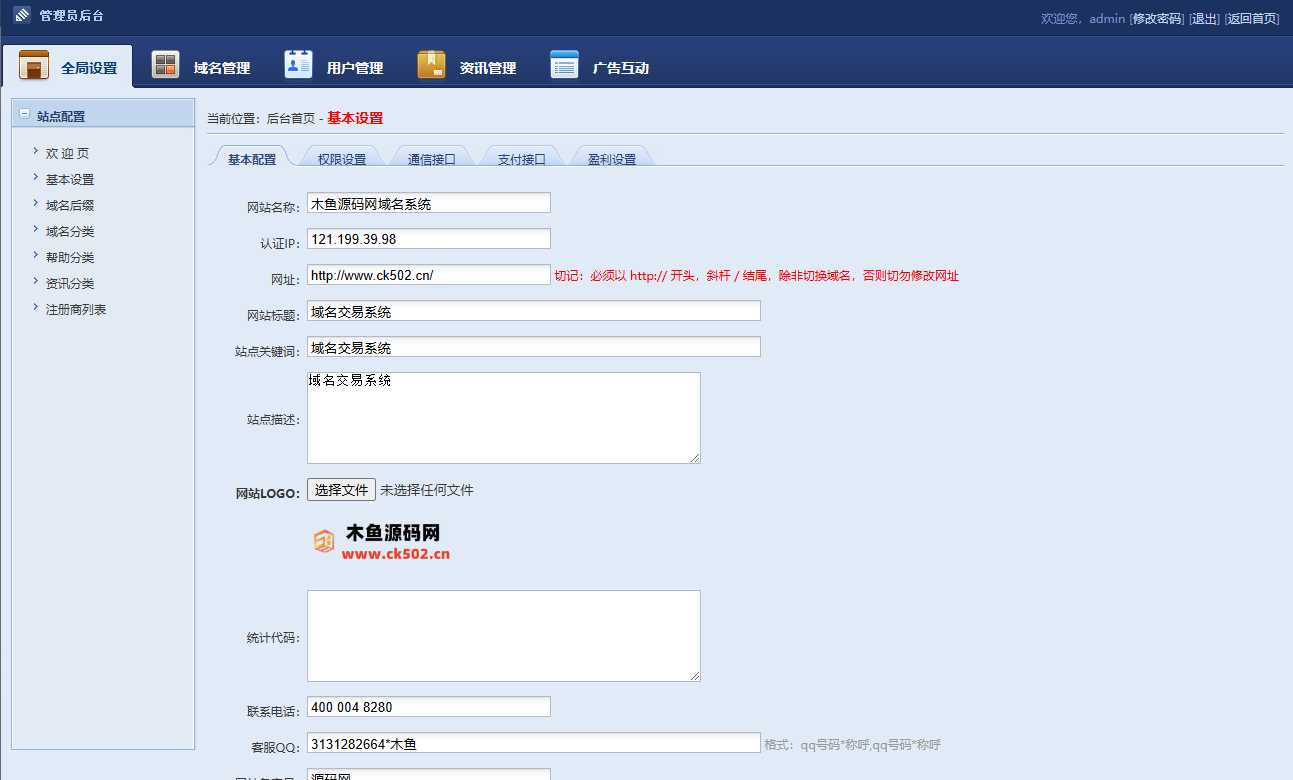Click the 站点描述 textarea resize handle
The image size is (1293, 780).
point(695,458)
